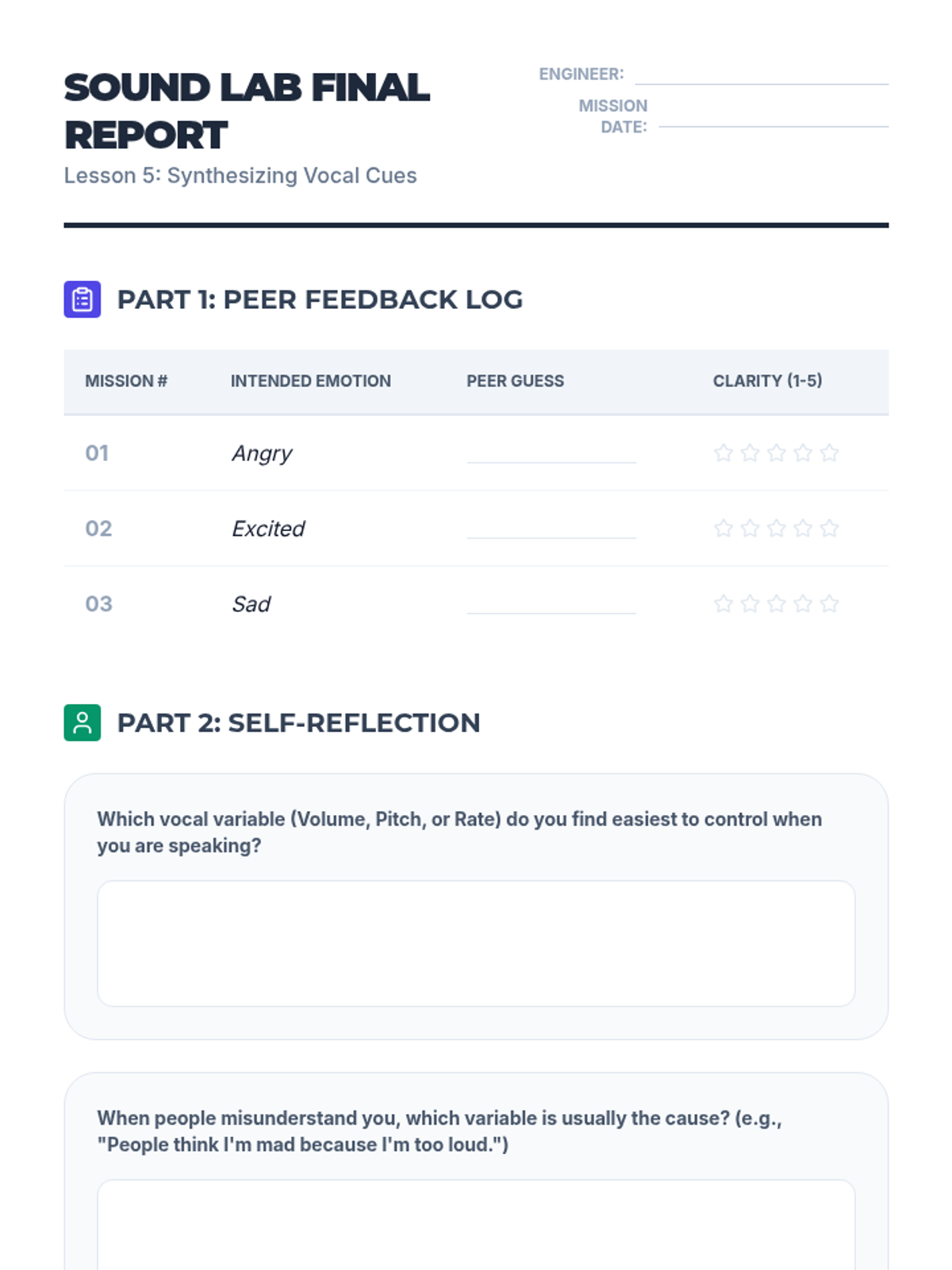The width and height of the screenshot is (952, 1270).
Task: Click the Intended Emotion column header
Action: pyautogui.click(x=310, y=381)
